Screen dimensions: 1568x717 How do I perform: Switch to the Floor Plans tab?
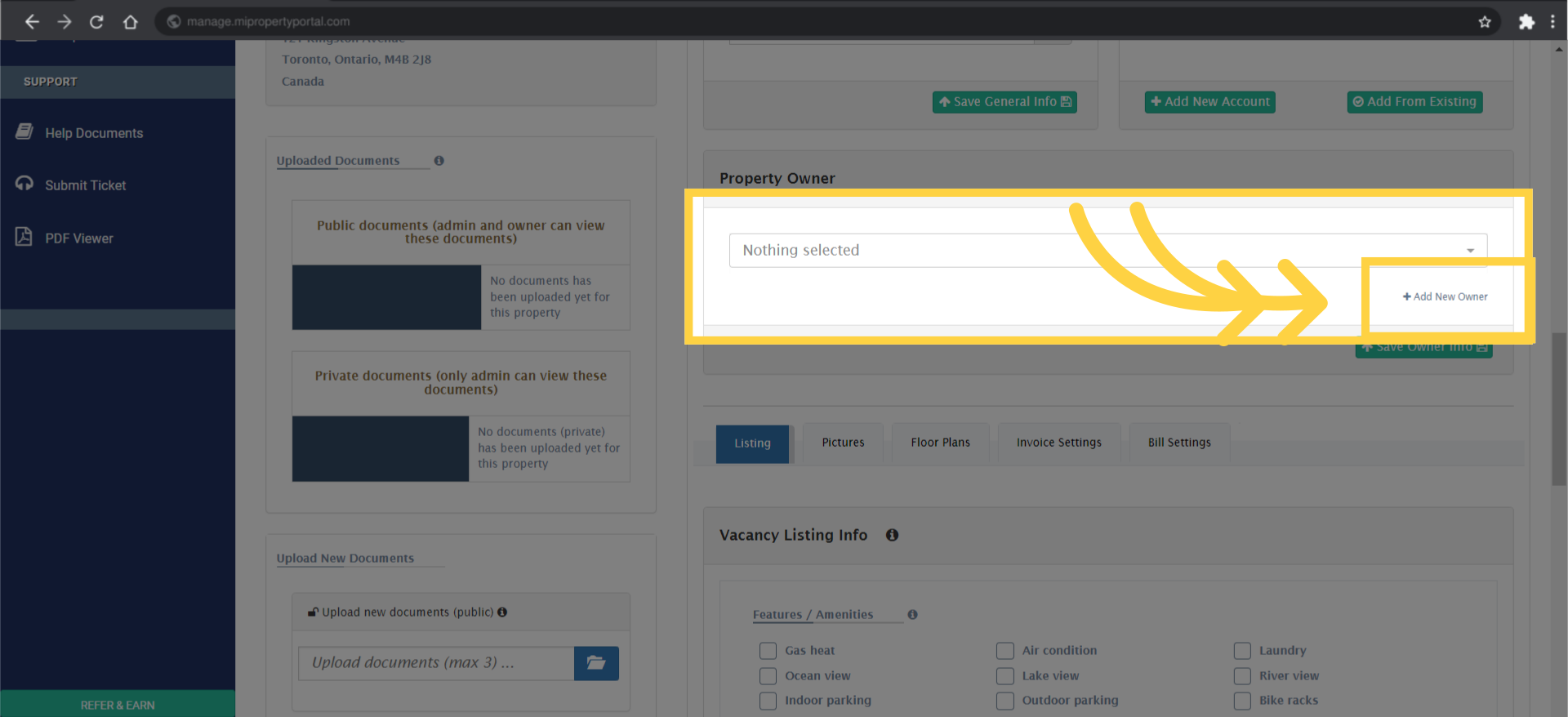[941, 443]
